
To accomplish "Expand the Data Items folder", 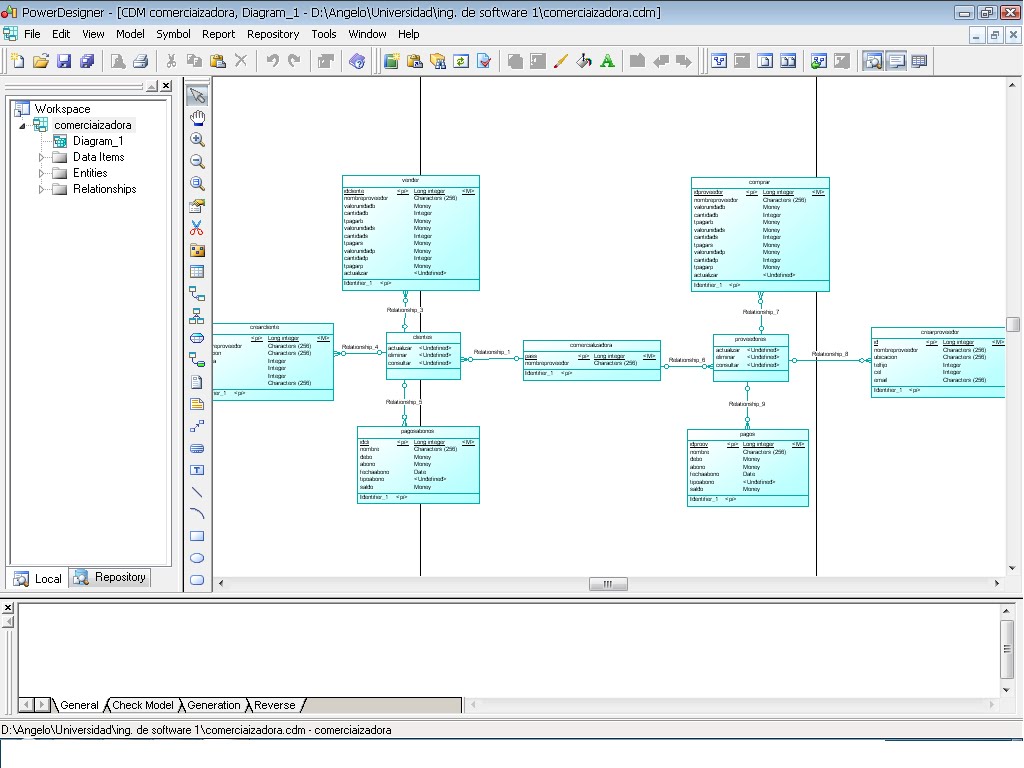I will (41, 156).
